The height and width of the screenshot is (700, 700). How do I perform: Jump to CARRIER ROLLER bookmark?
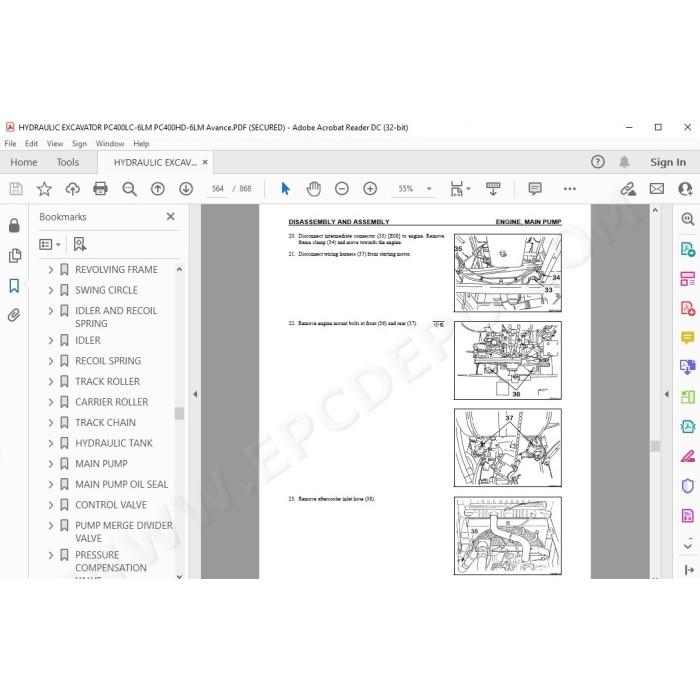click(112, 402)
